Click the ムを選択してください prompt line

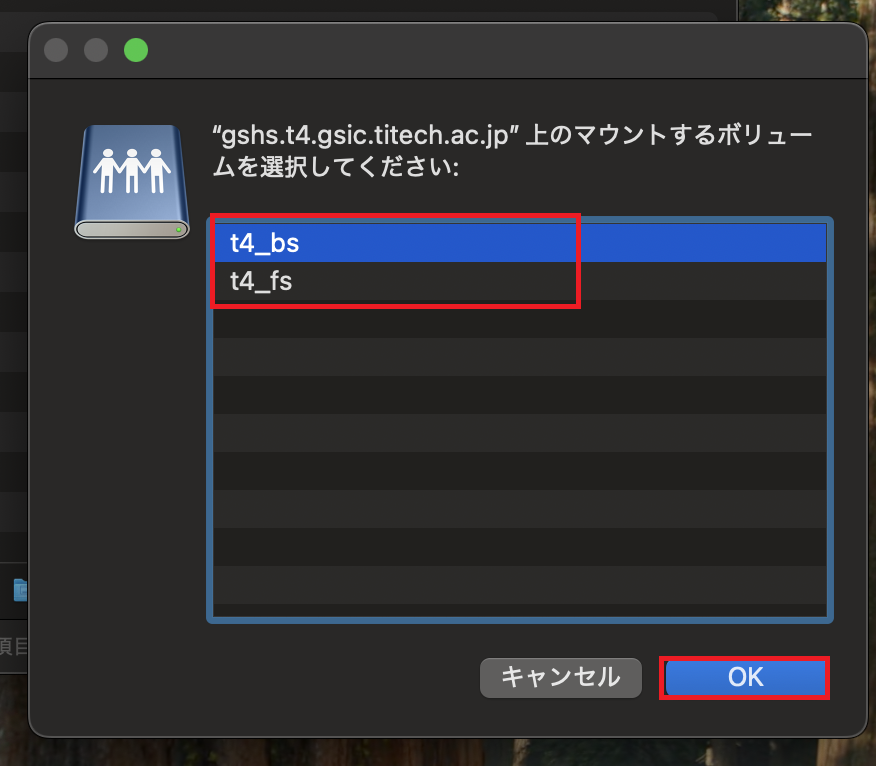point(336,168)
